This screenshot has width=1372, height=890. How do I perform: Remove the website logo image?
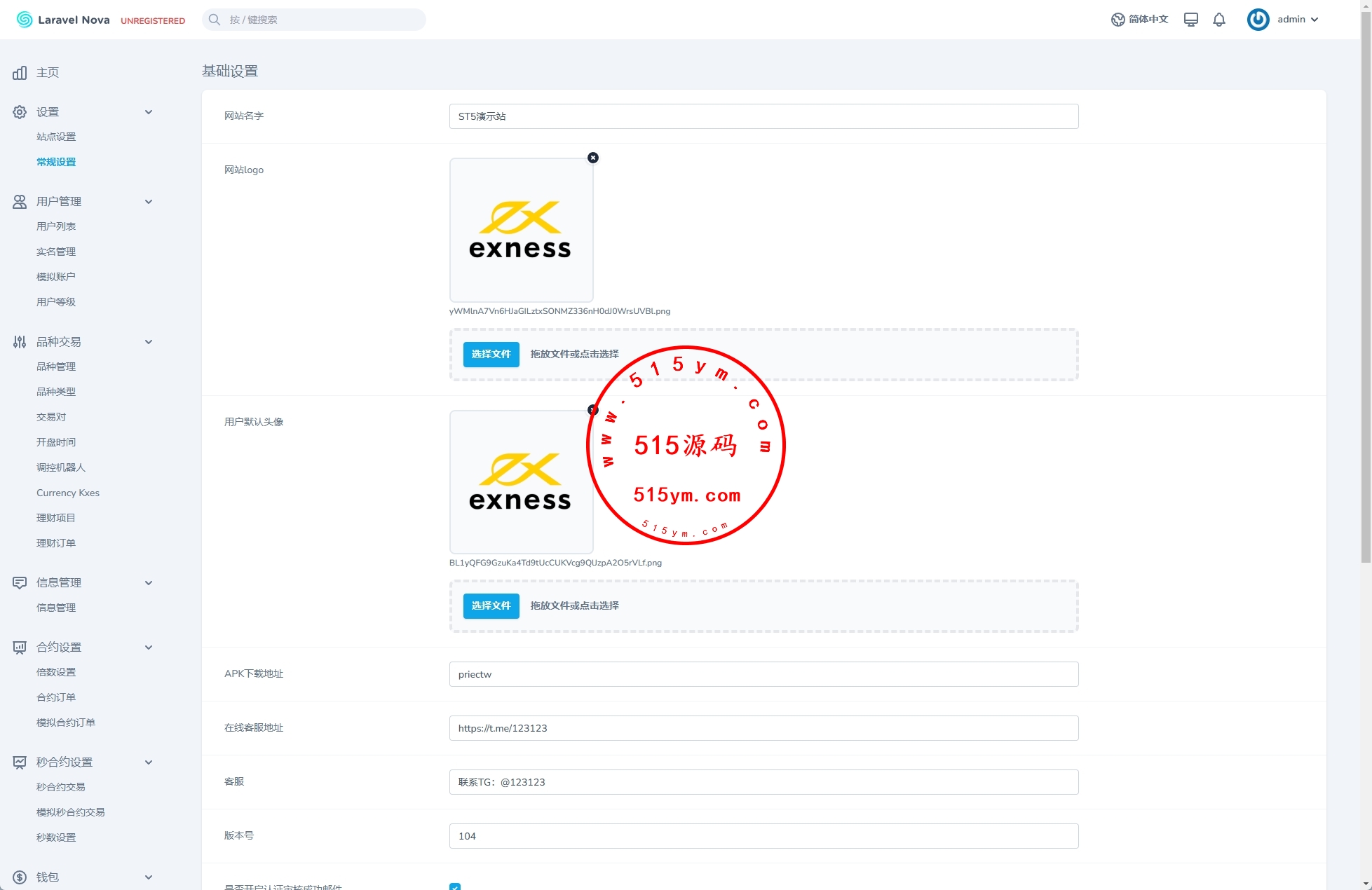[593, 158]
